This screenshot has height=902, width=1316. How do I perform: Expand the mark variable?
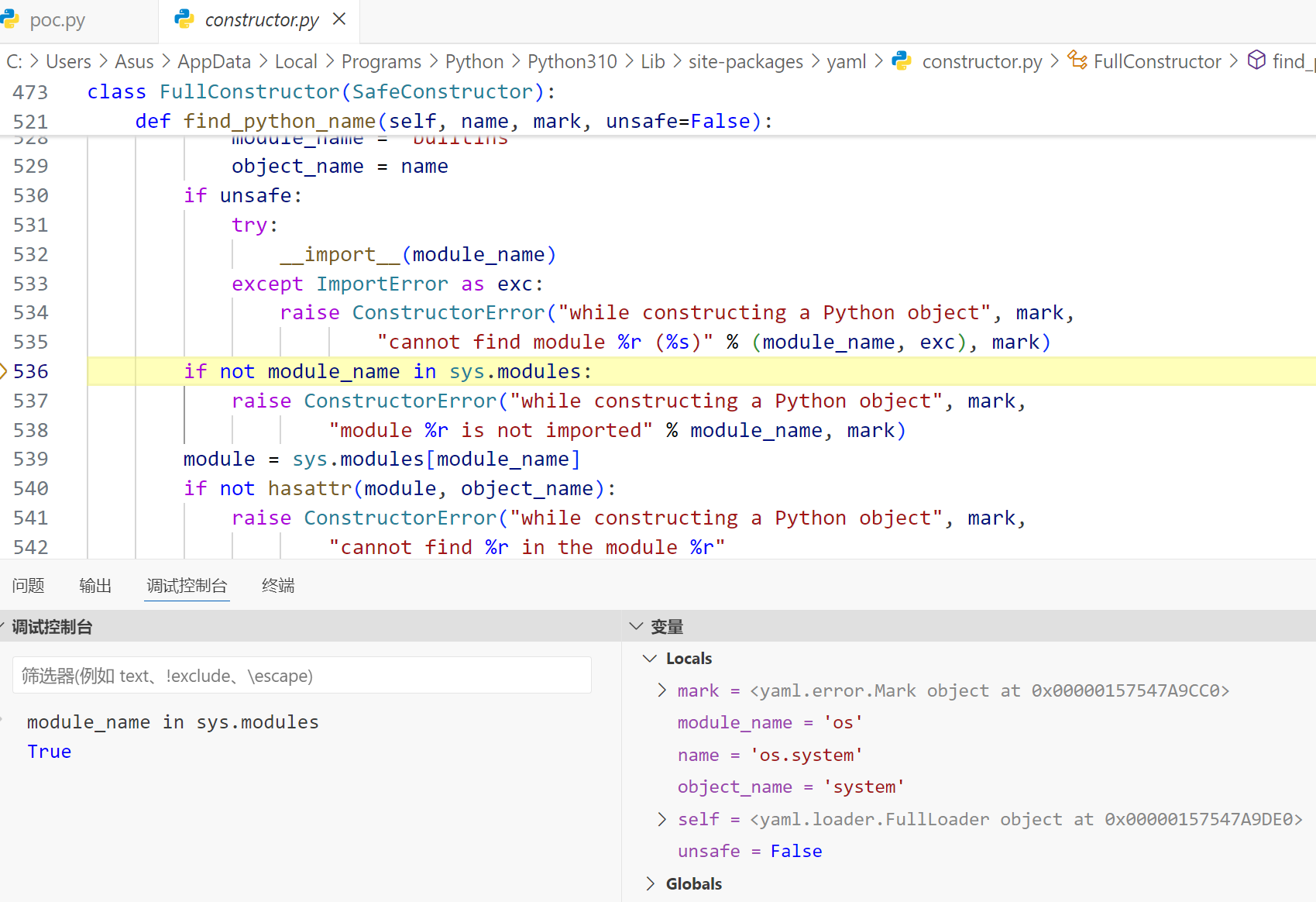[661, 690]
